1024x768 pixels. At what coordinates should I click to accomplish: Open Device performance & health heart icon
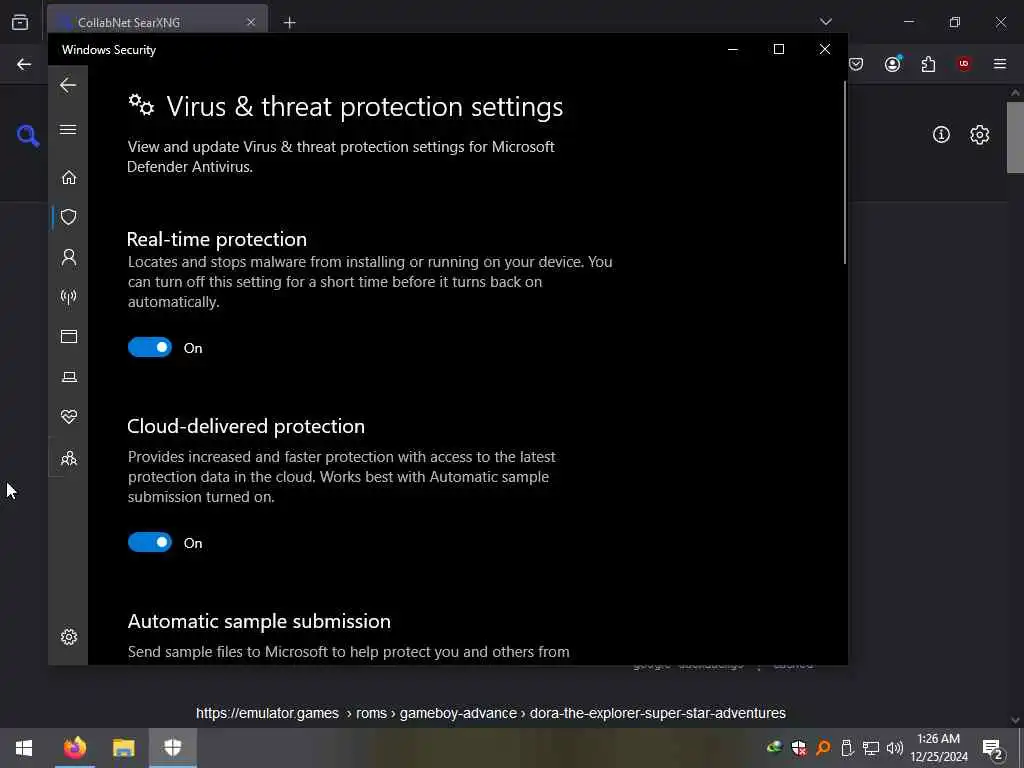click(69, 417)
